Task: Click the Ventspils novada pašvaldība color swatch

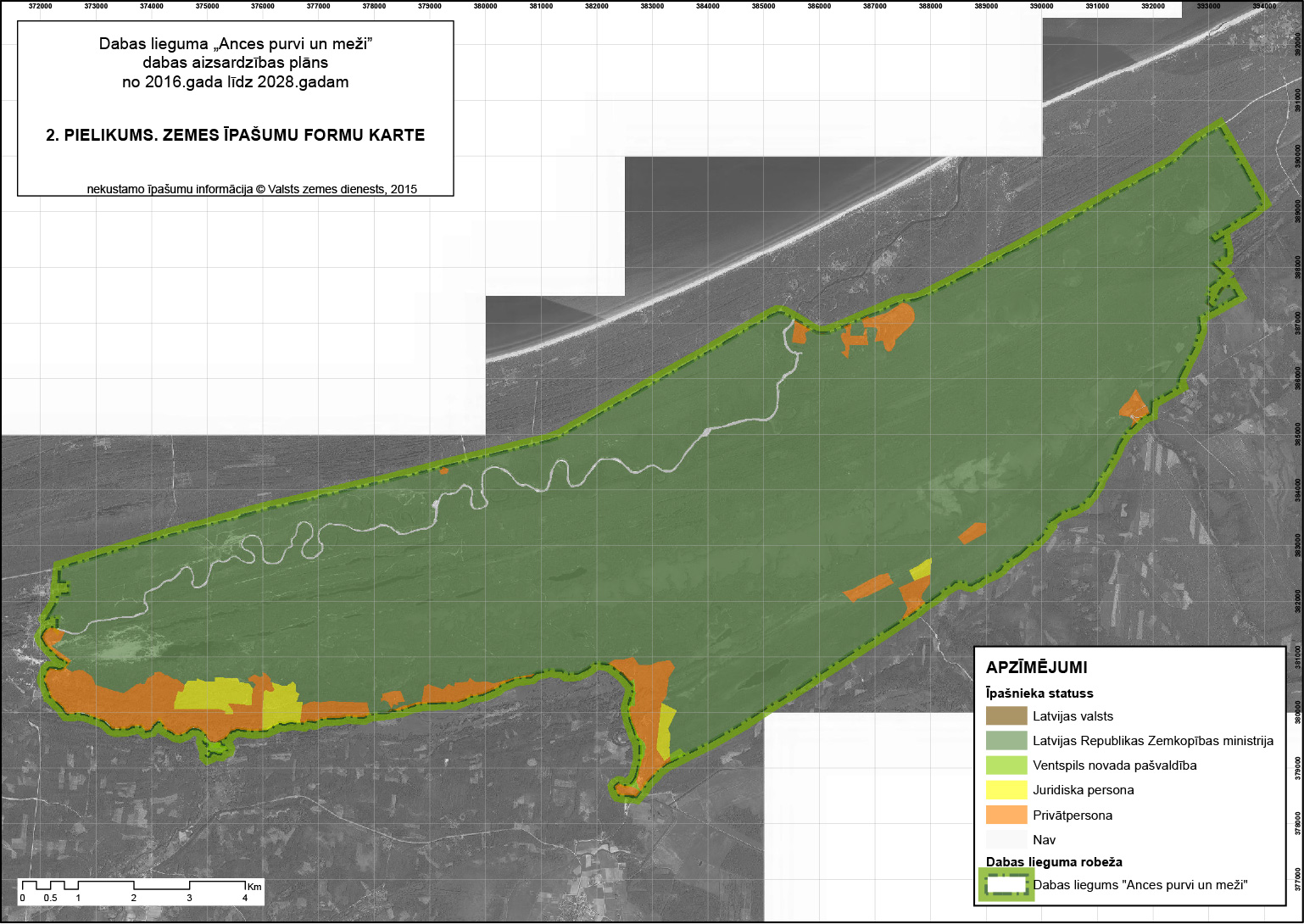Action: [1006, 765]
